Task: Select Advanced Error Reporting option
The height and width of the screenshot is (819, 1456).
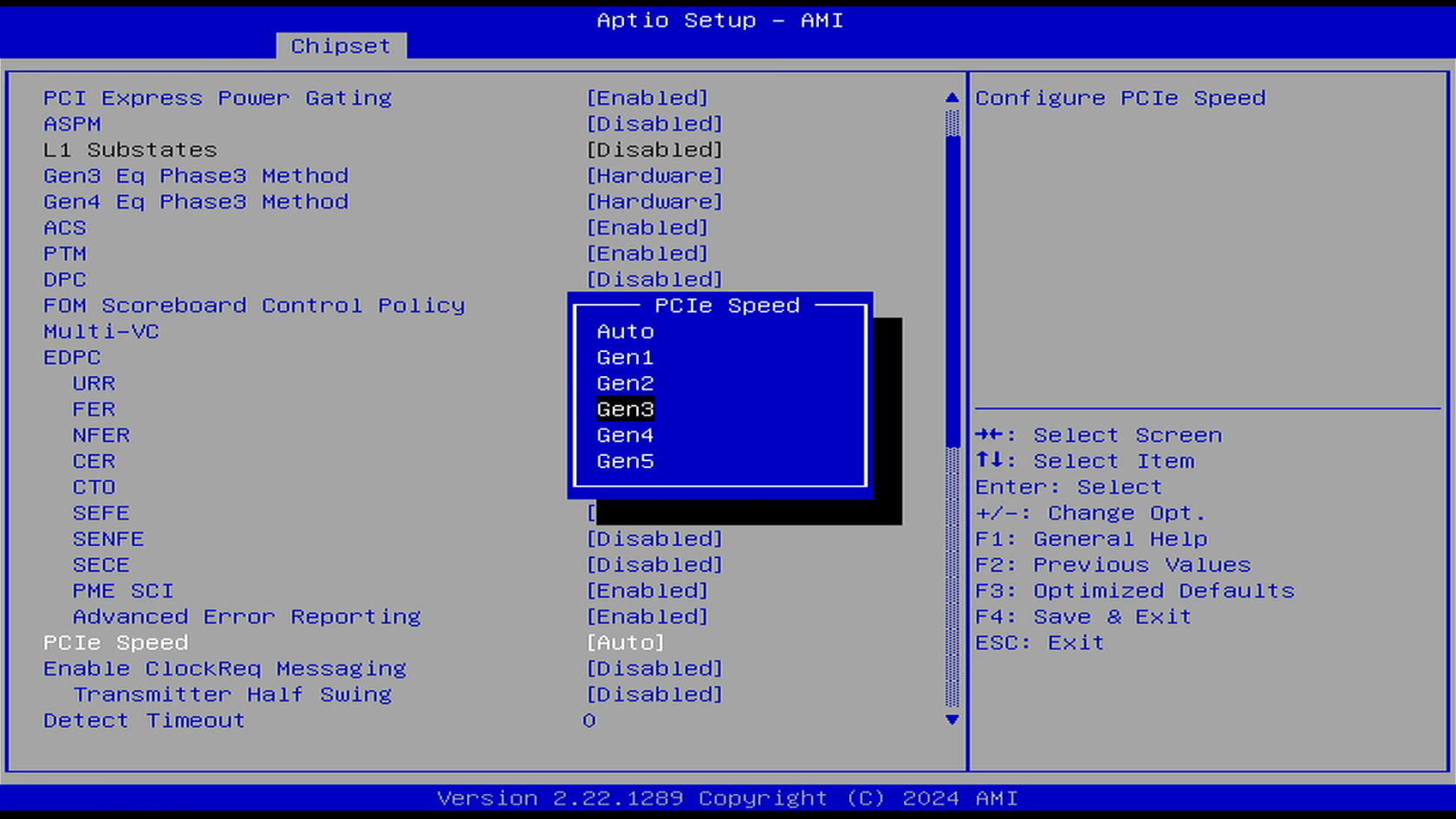Action: click(x=246, y=616)
